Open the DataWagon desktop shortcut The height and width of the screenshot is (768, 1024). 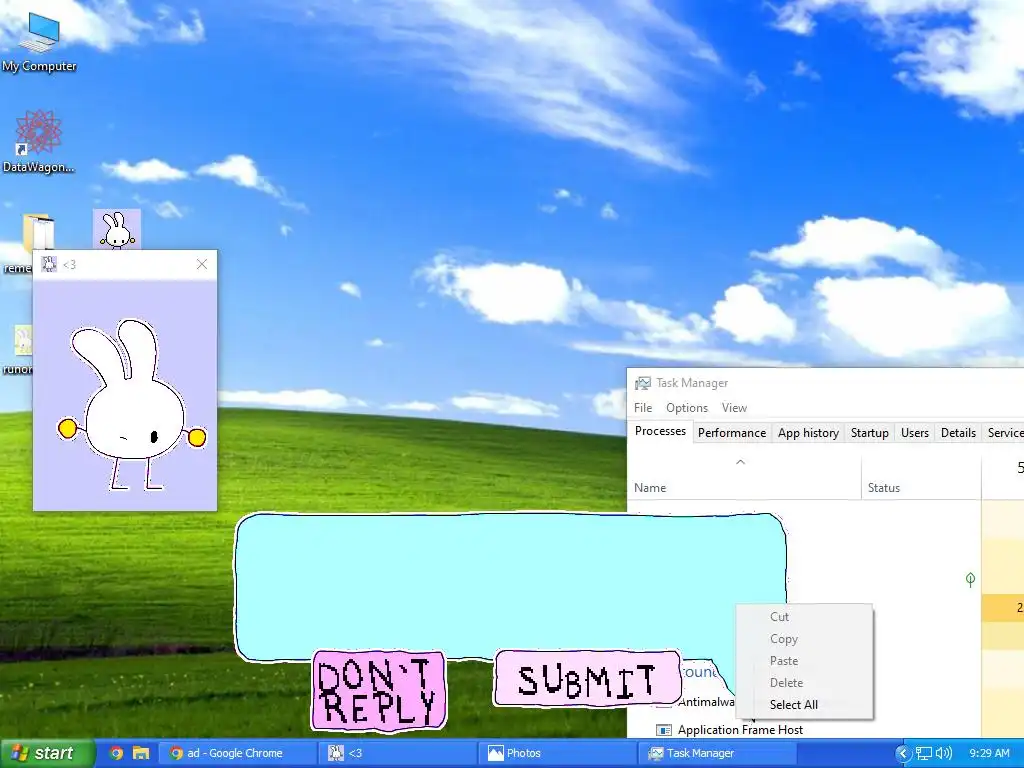(39, 142)
